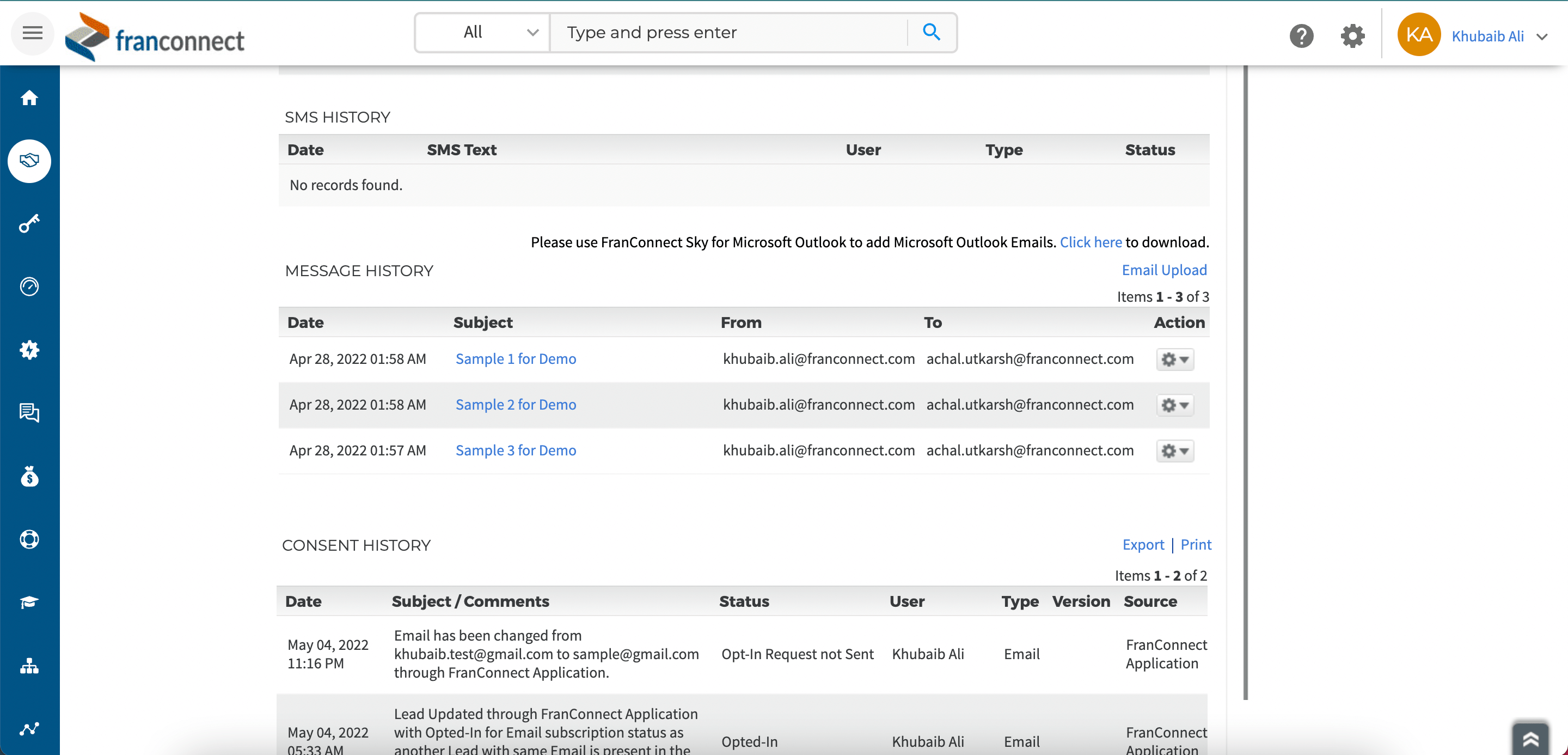Click the Date header in Message History
1568x755 pixels.
click(305, 322)
